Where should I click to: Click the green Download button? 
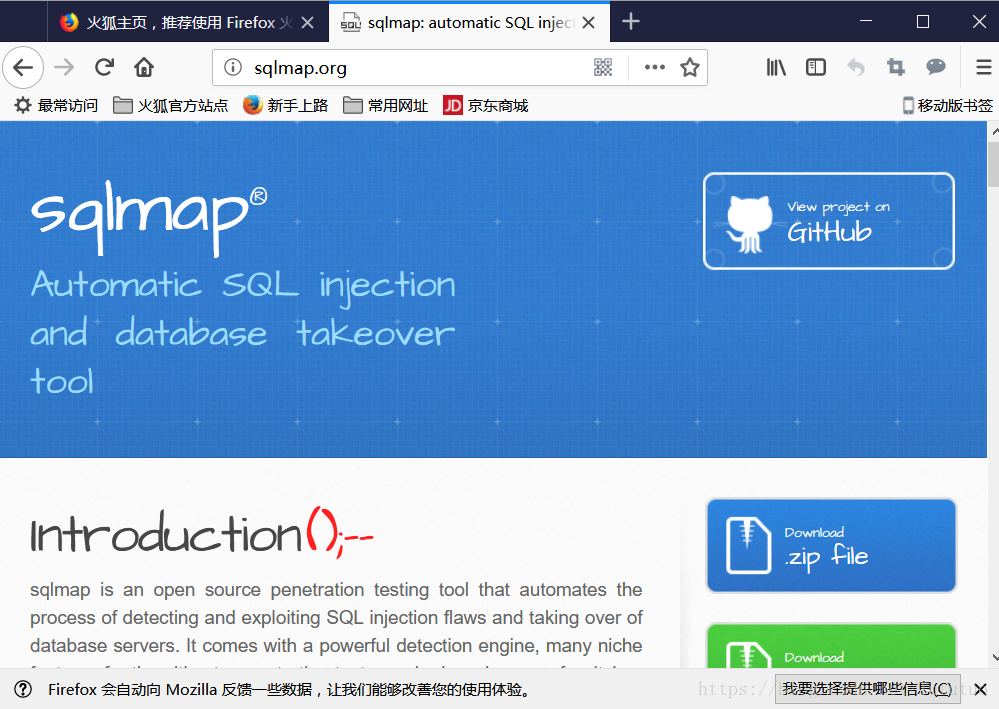coord(831,646)
